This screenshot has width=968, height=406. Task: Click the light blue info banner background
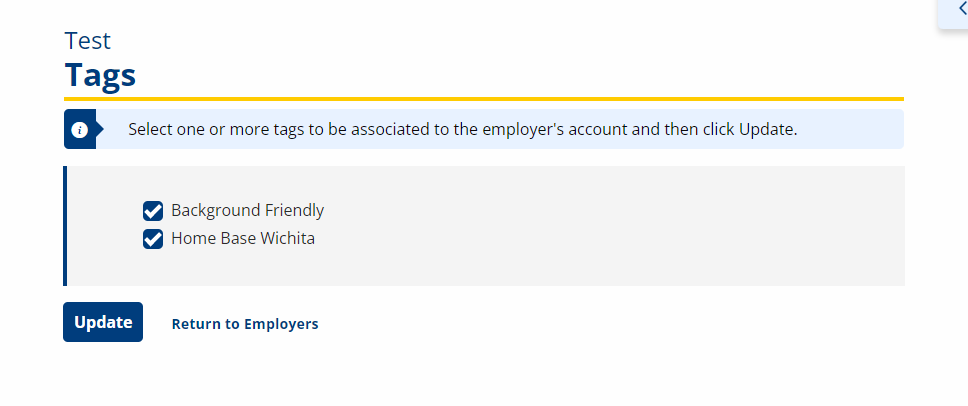[x=500, y=129]
